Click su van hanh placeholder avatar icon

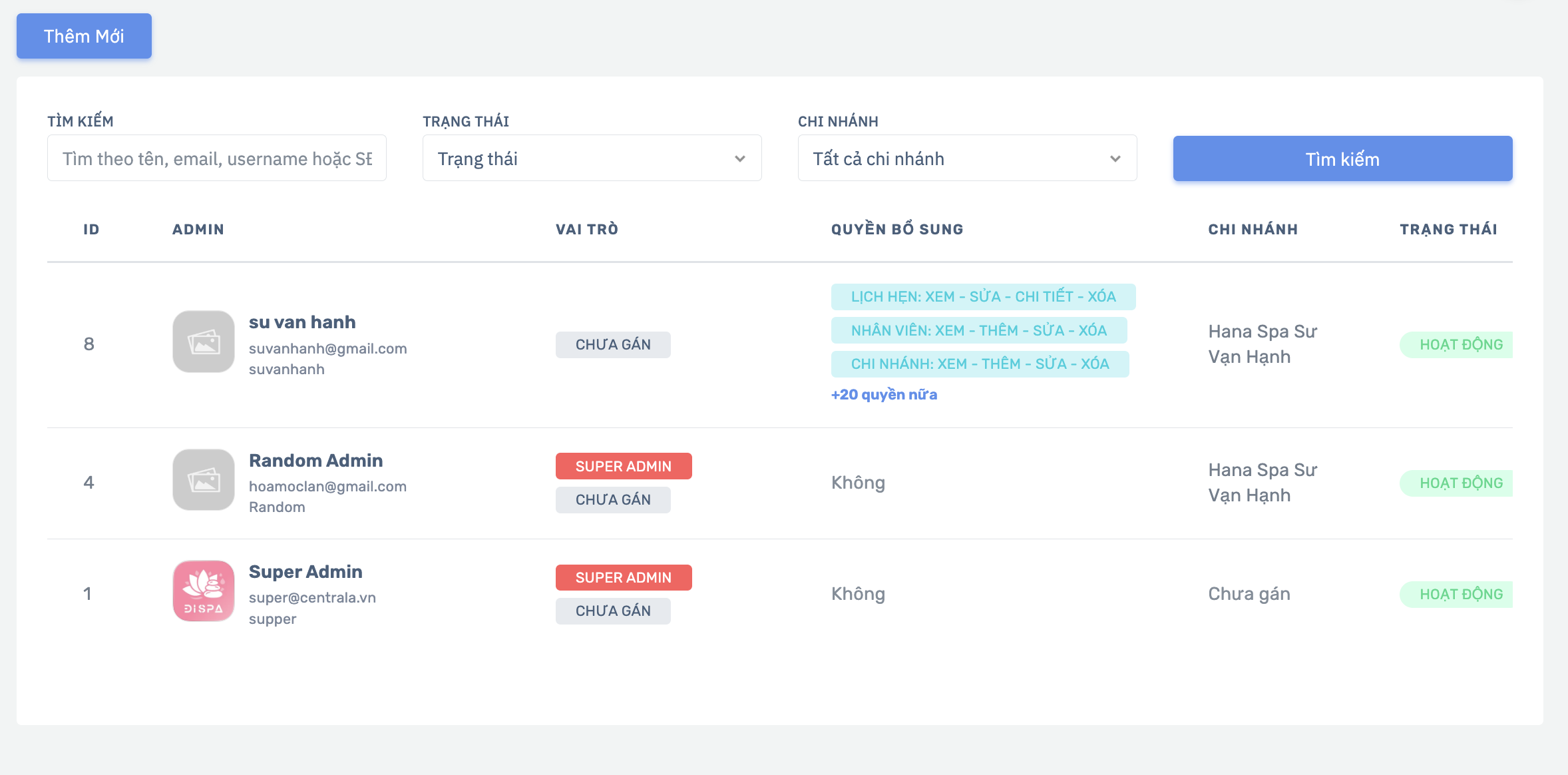pyautogui.click(x=204, y=342)
